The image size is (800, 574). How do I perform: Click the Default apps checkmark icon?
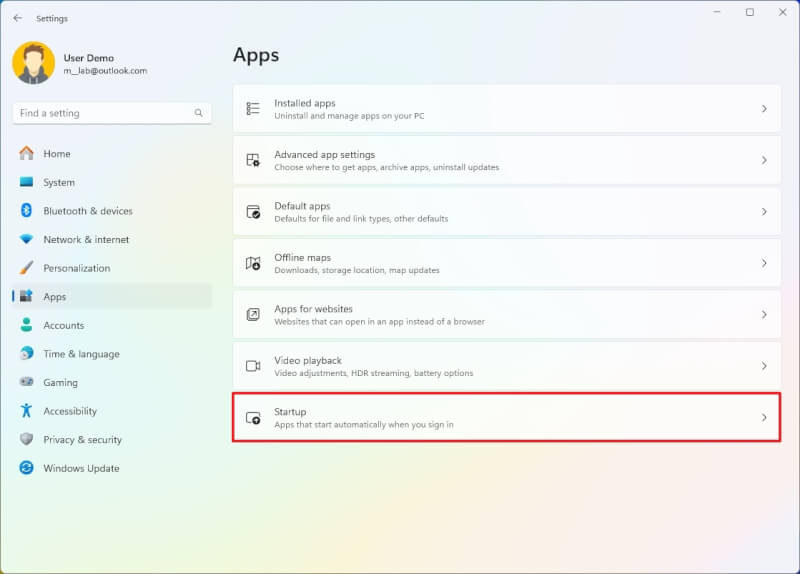[x=253, y=212]
